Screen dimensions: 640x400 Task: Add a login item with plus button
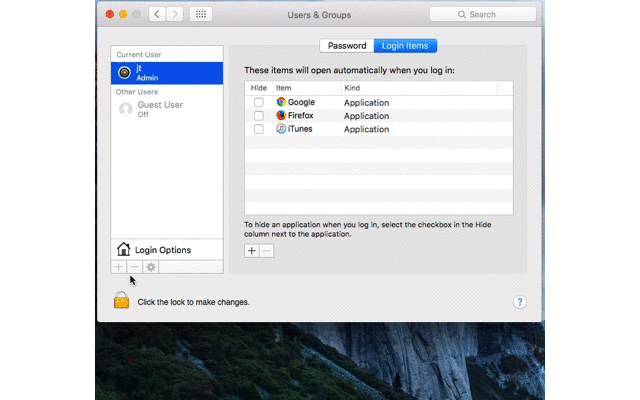(252, 250)
